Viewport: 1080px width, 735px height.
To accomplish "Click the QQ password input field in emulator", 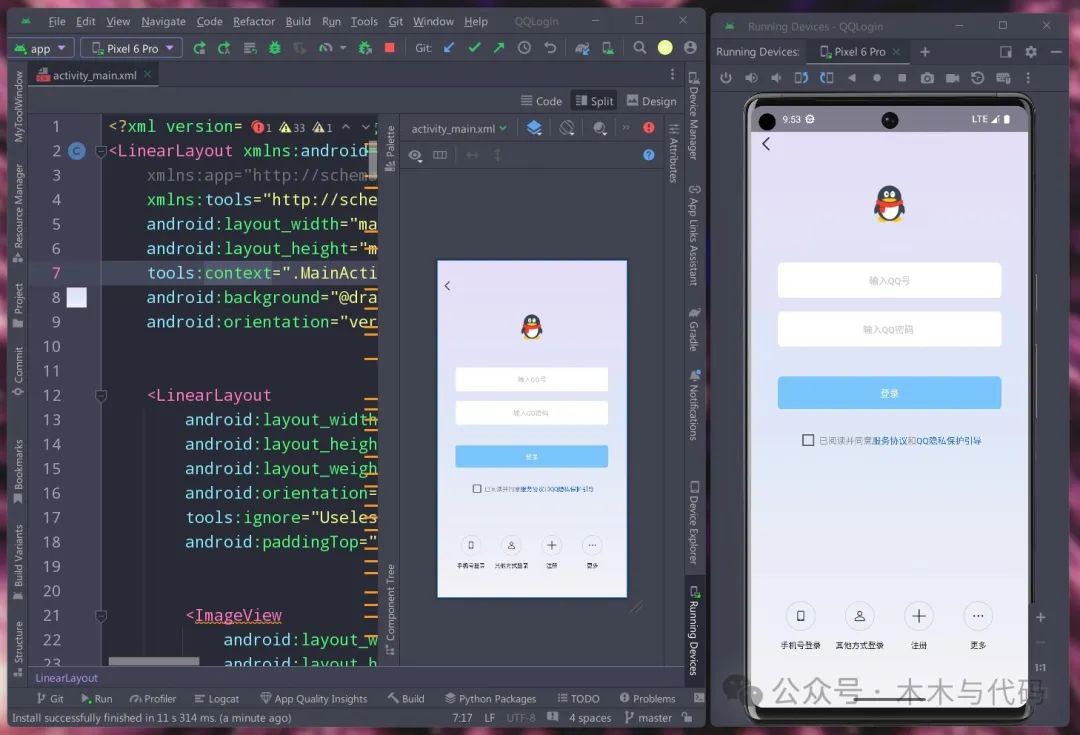I will click(889, 329).
